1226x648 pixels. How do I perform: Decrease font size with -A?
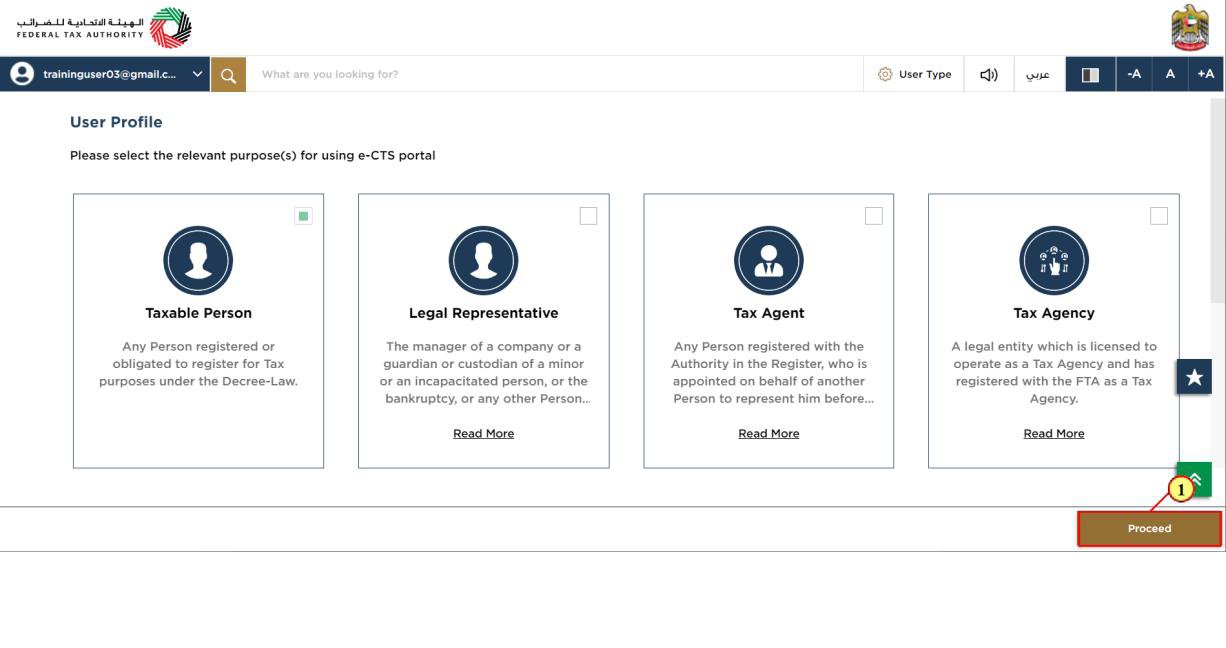click(x=1134, y=74)
